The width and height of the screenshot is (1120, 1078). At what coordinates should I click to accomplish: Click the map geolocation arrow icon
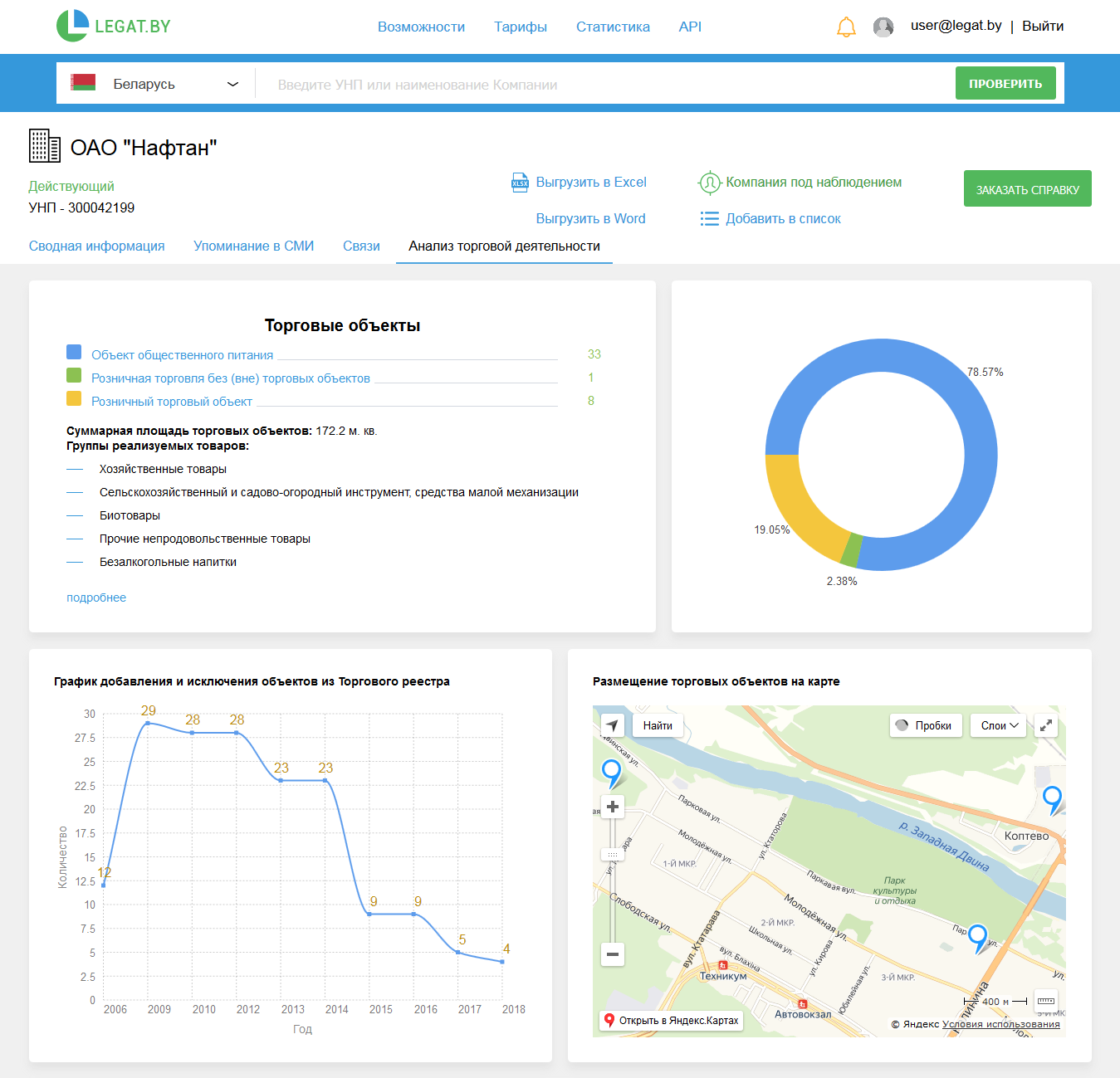pyautogui.click(x=612, y=725)
